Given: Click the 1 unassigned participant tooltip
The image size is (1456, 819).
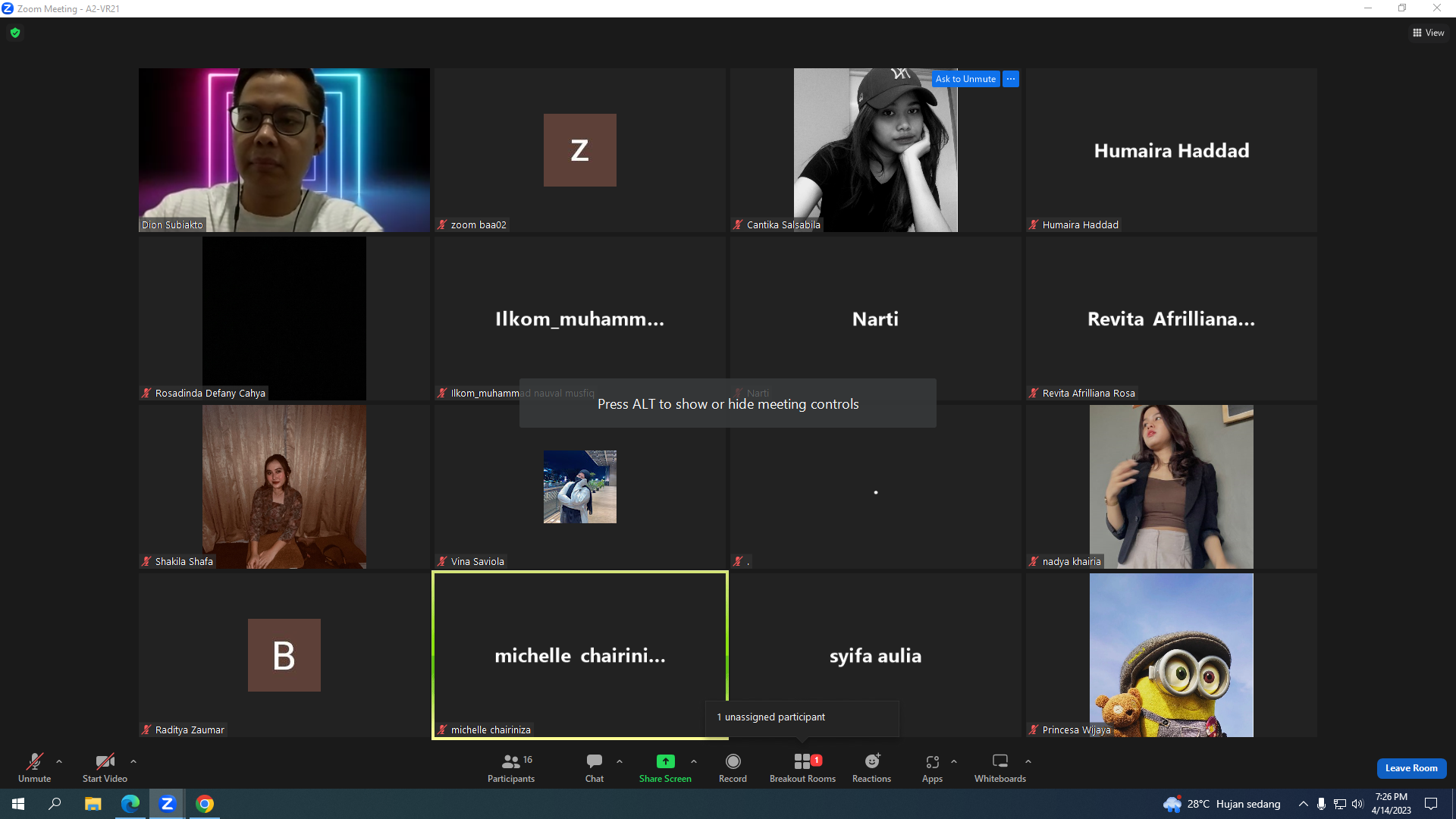Looking at the screenshot, I should click(802, 717).
